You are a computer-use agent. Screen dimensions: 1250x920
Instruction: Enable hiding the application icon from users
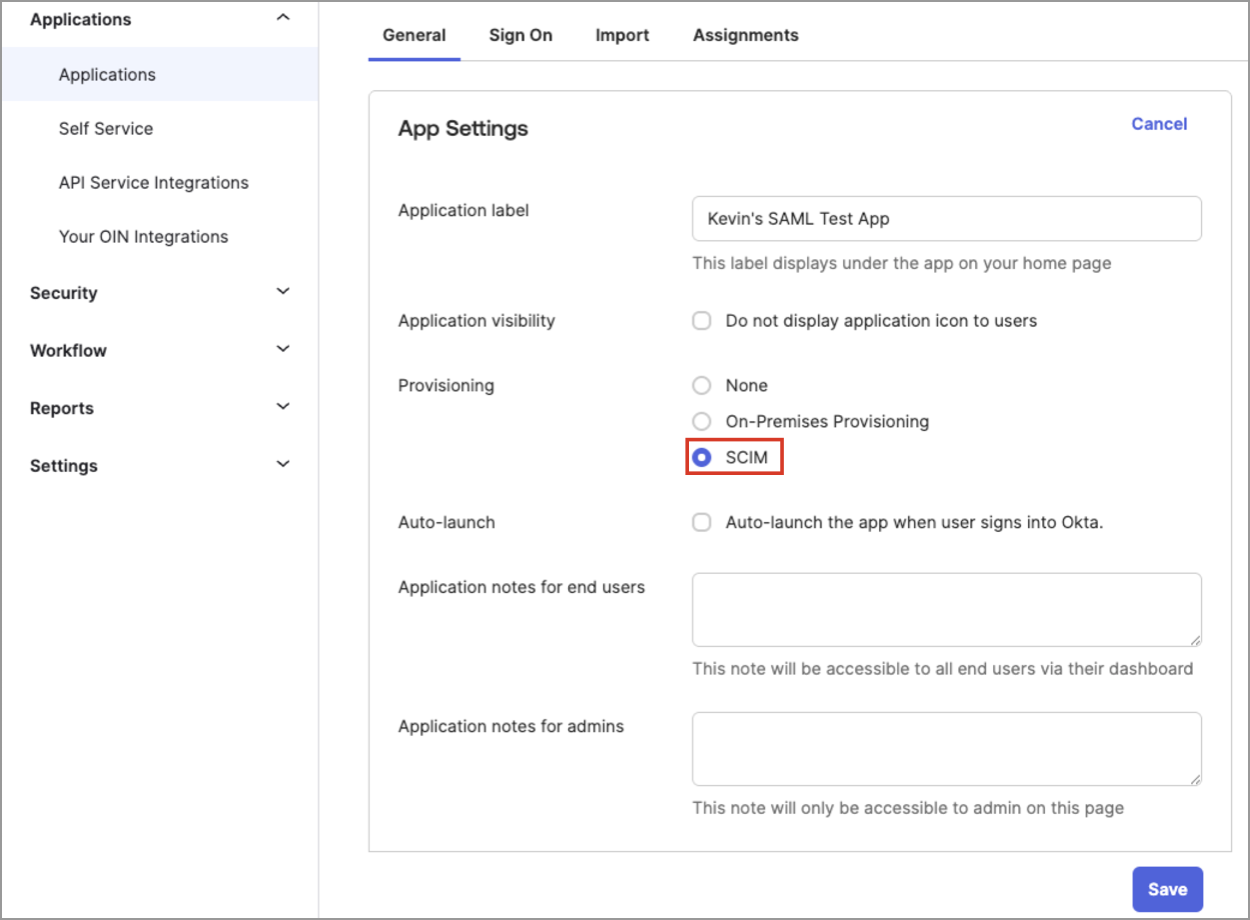pyautogui.click(x=701, y=320)
